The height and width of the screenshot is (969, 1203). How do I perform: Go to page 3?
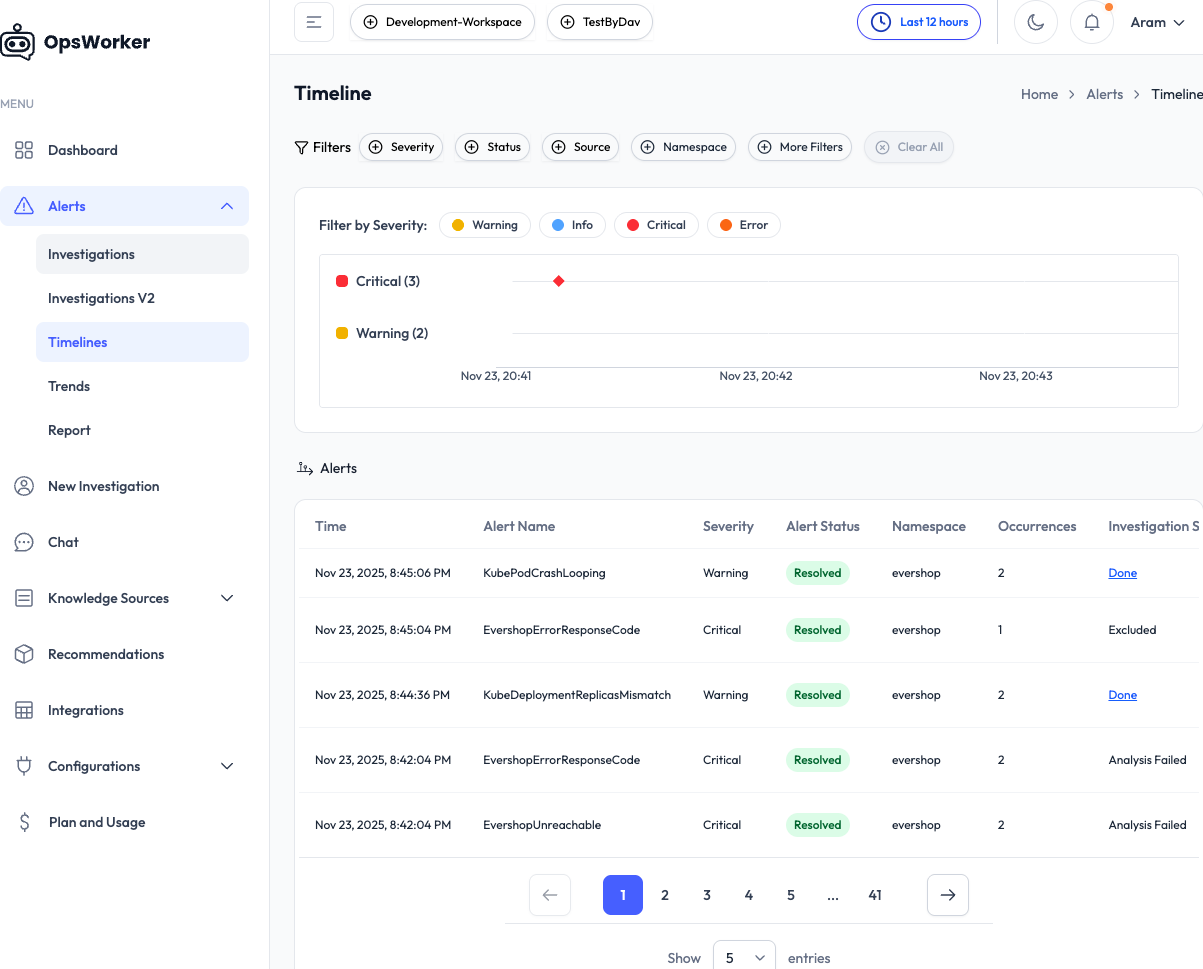point(707,895)
